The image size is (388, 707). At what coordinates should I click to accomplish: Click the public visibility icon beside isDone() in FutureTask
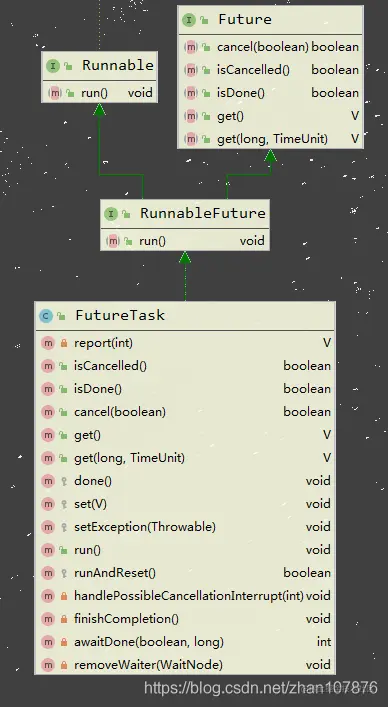[x=63, y=390]
